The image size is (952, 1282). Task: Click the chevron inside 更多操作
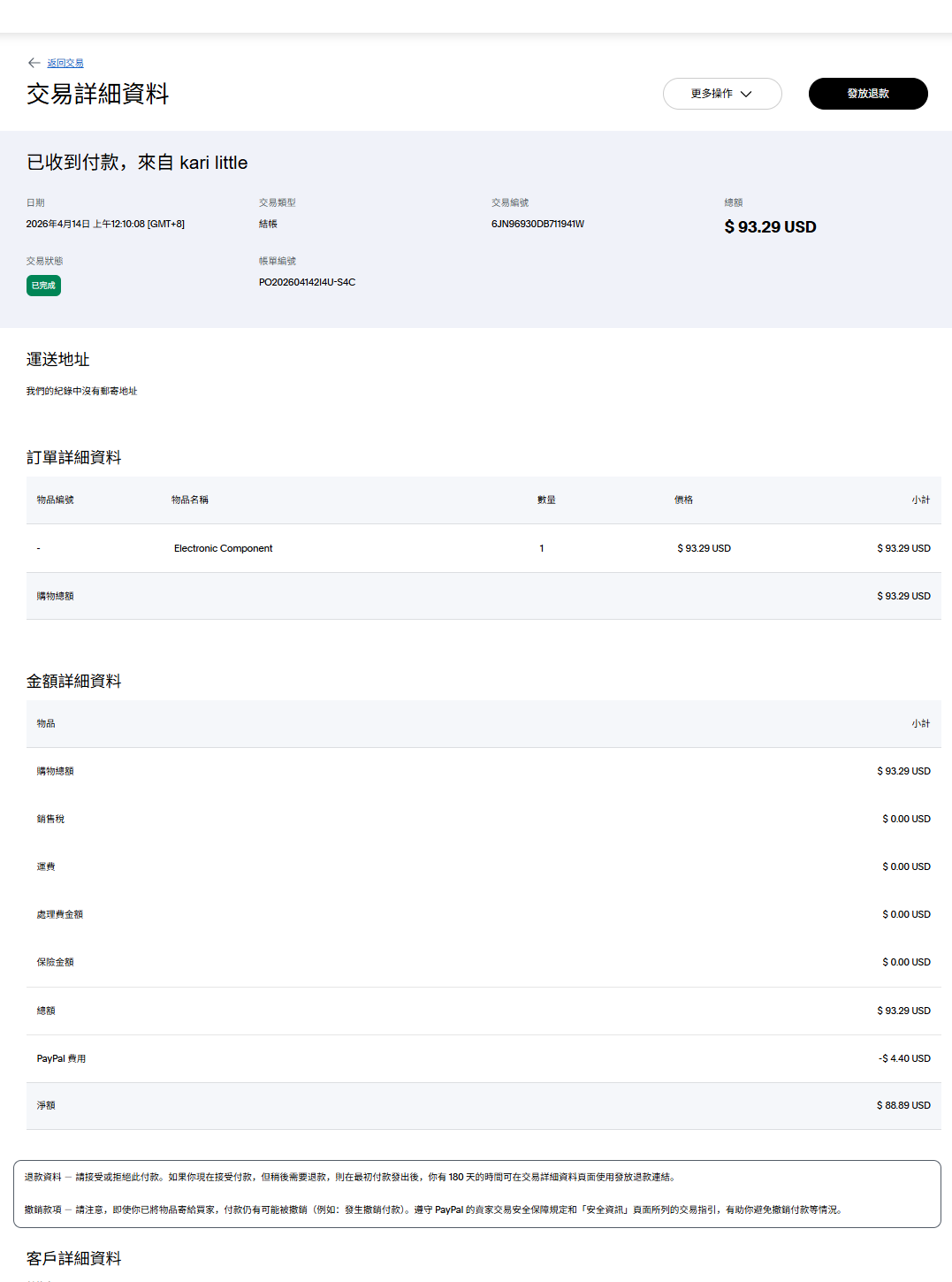pyautogui.click(x=746, y=94)
